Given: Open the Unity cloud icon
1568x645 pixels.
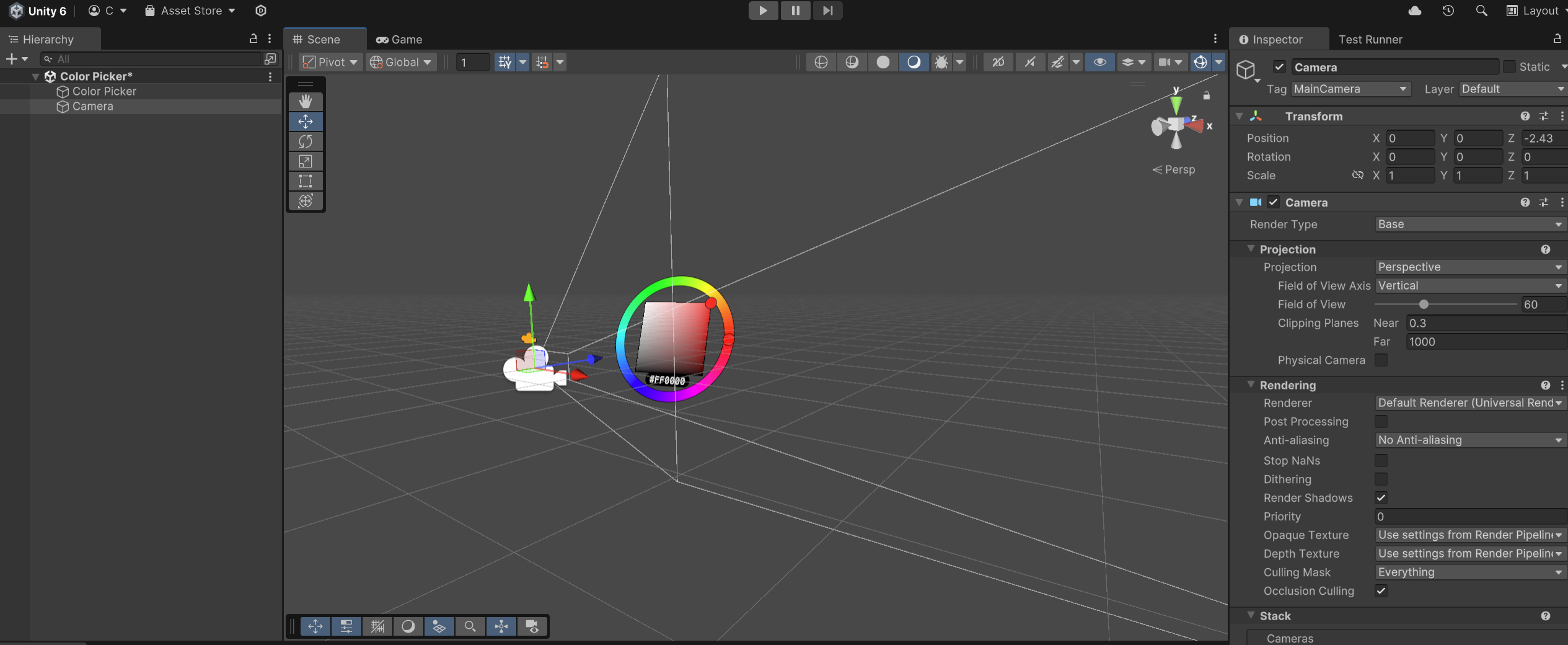Looking at the screenshot, I should pos(1415,11).
